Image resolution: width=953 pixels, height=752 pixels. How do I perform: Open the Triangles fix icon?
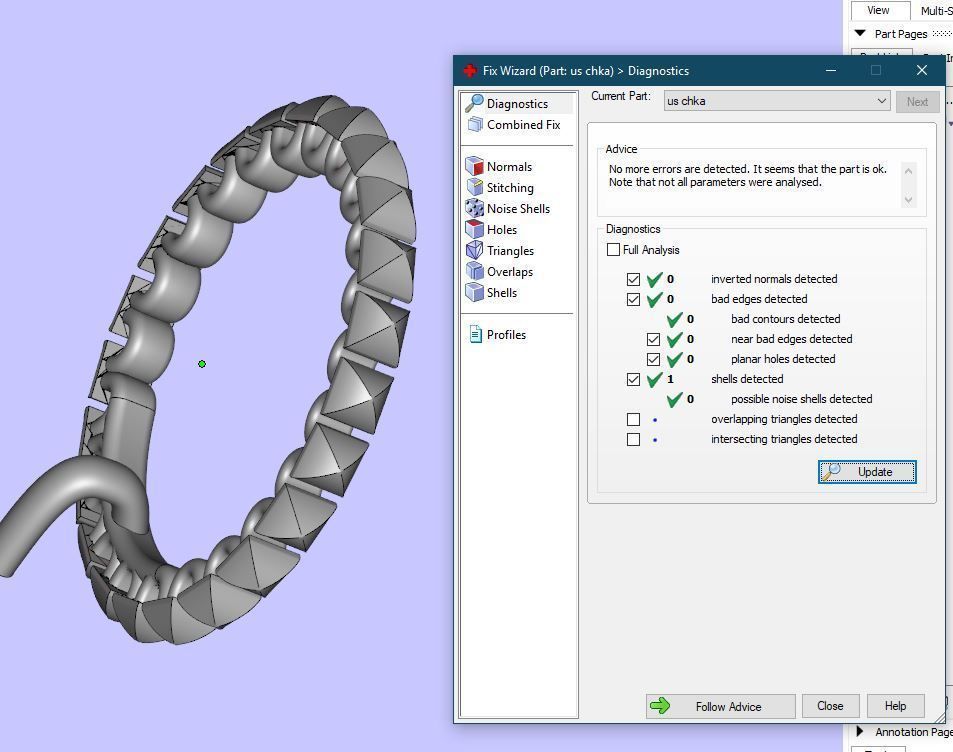point(474,250)
